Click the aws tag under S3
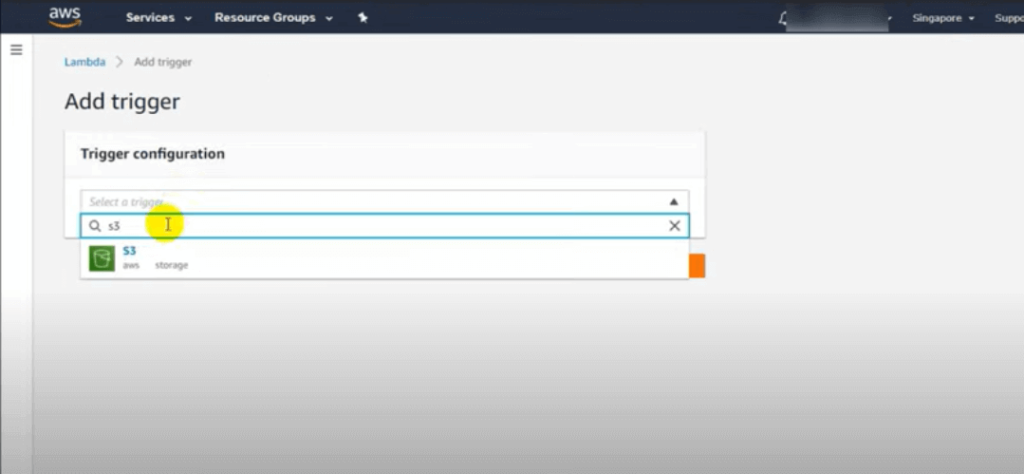The image size is (1024, 474). click(131, 266)
